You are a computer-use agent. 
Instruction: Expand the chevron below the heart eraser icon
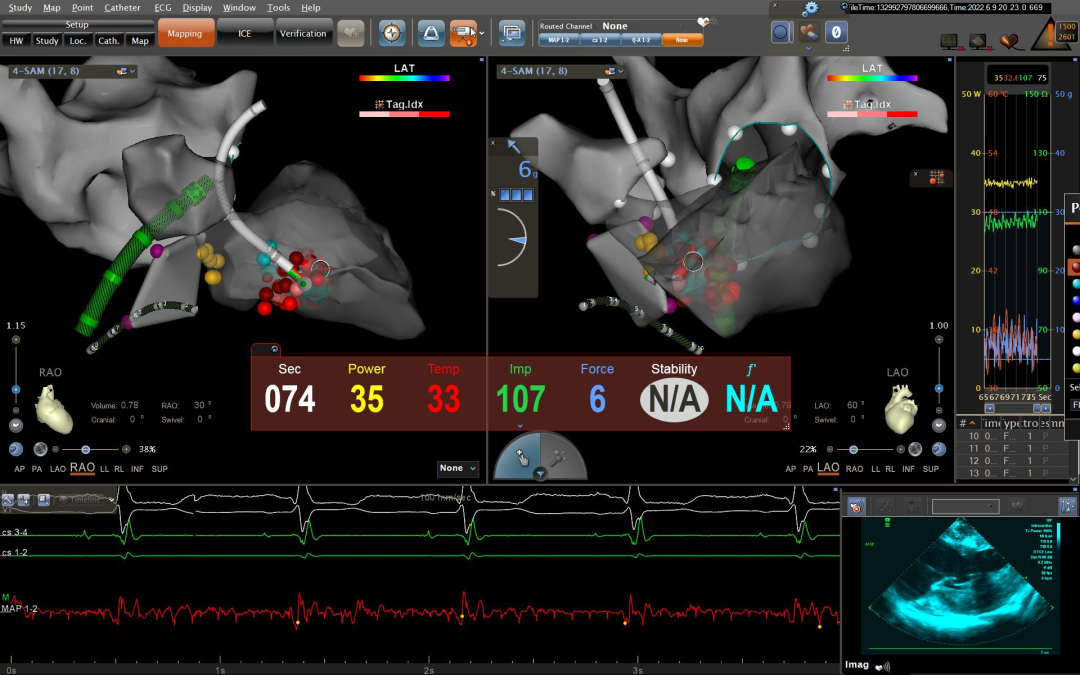point(809,49)
